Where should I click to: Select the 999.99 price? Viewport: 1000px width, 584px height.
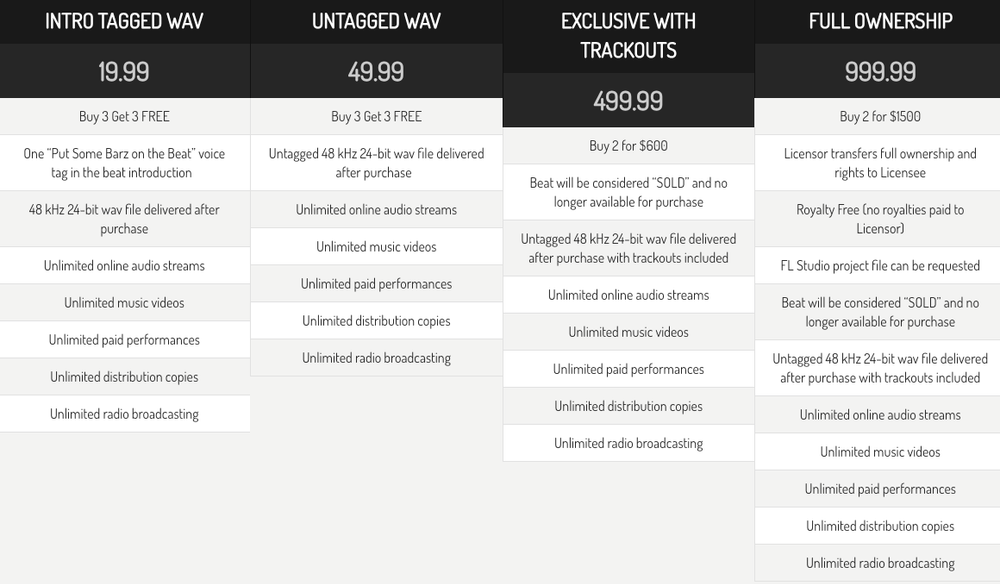click(880, 71)
